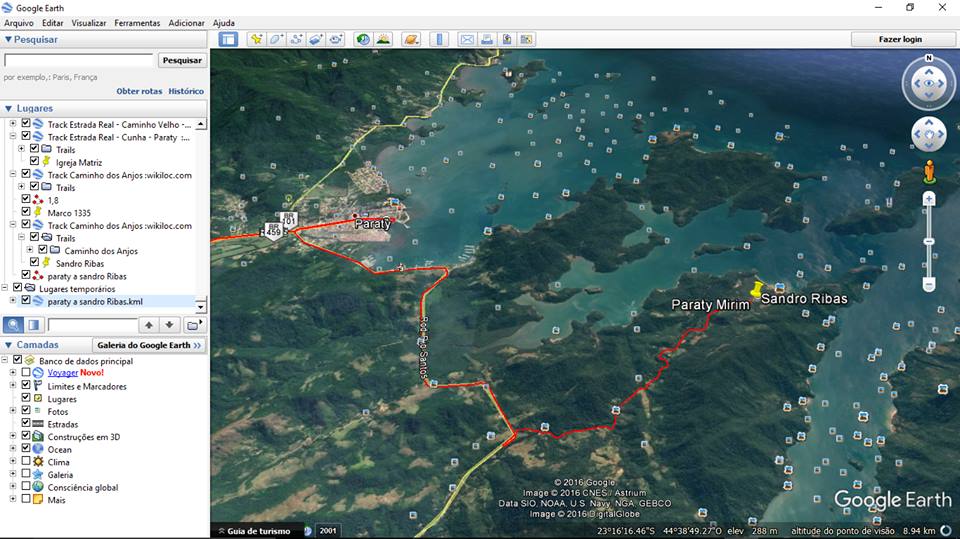Open the Guia de turismo bar
Screen dimensions: 960x539
tap(258, 531)
